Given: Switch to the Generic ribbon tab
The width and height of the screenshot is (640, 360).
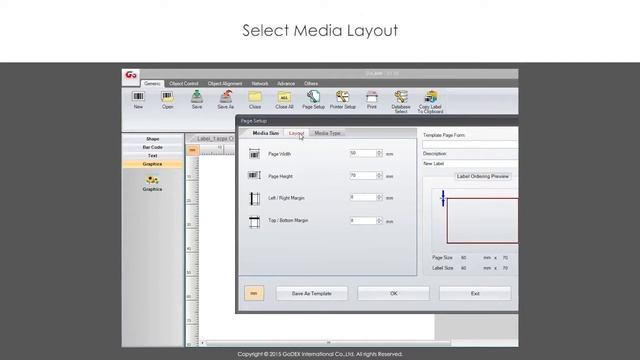Looking at the screenshot, I should tap(152, 83).
